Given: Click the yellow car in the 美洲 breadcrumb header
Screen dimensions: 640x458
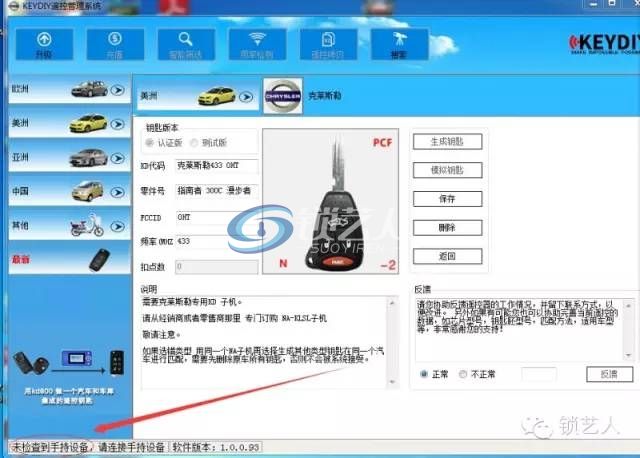Looking at the screenshot, I should point(217,96).
